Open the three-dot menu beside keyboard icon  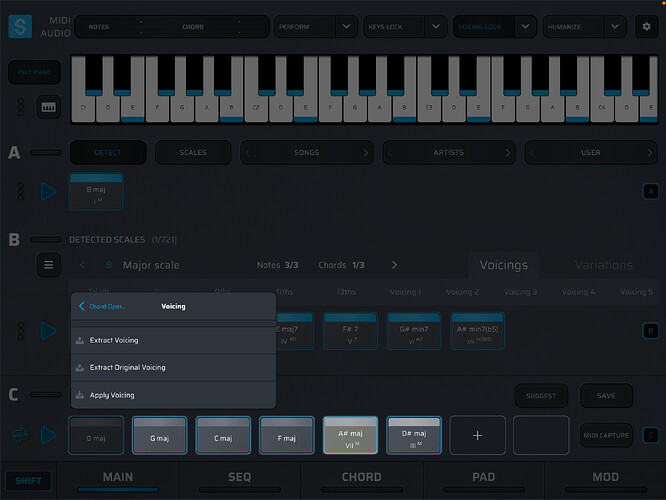click(x=20, y=107)
